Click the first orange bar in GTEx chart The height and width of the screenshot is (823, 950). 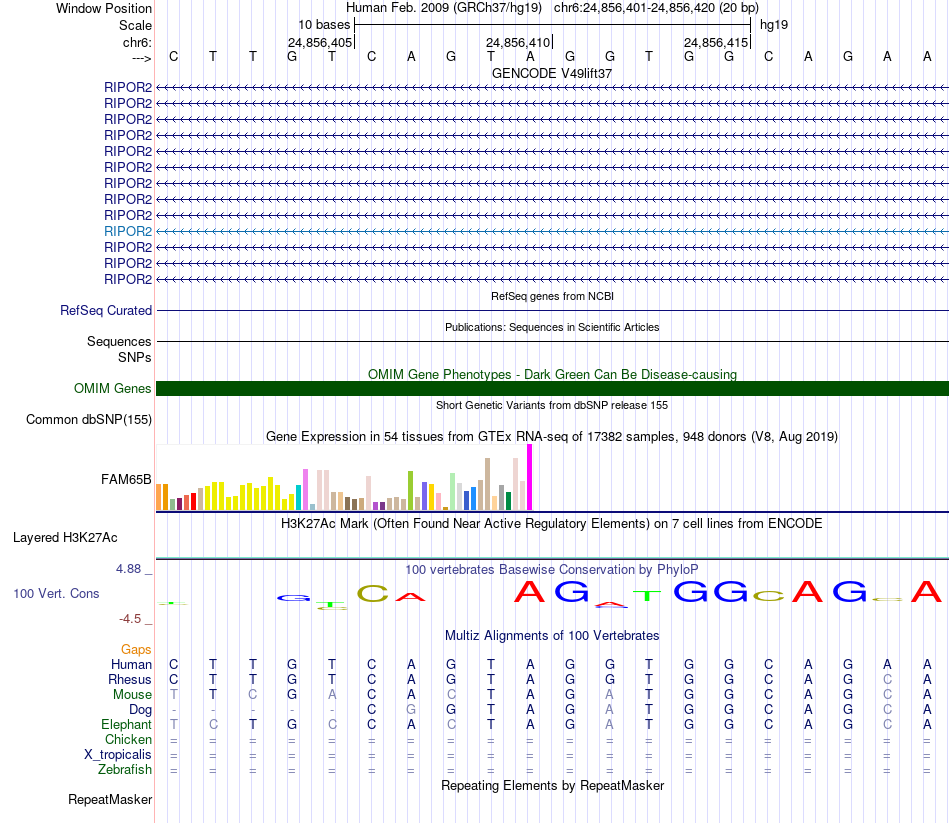(159, 497)
